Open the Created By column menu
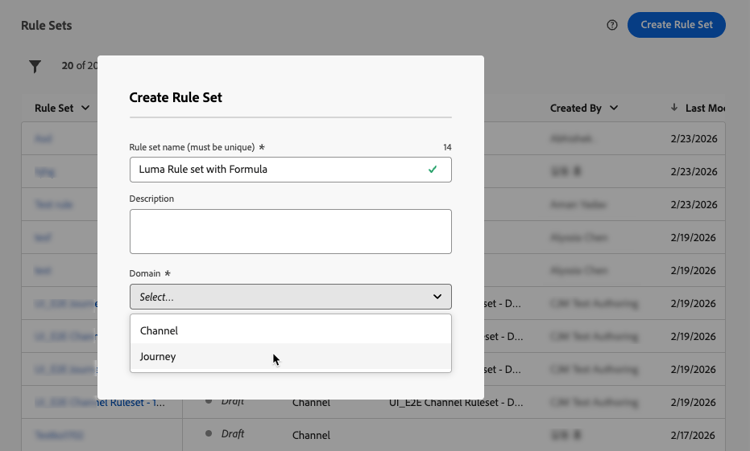The image size is (750, 451). [613, 108]
